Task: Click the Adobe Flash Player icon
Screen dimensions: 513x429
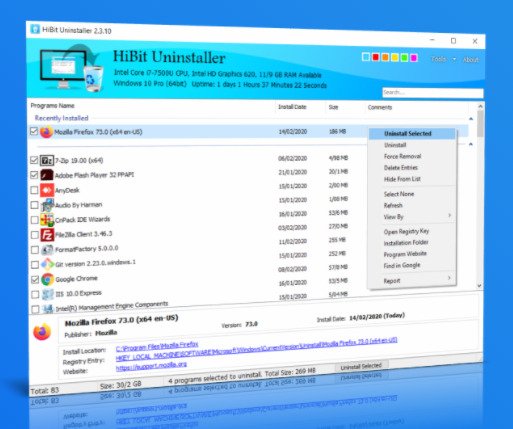Action: tap(47, 175)
